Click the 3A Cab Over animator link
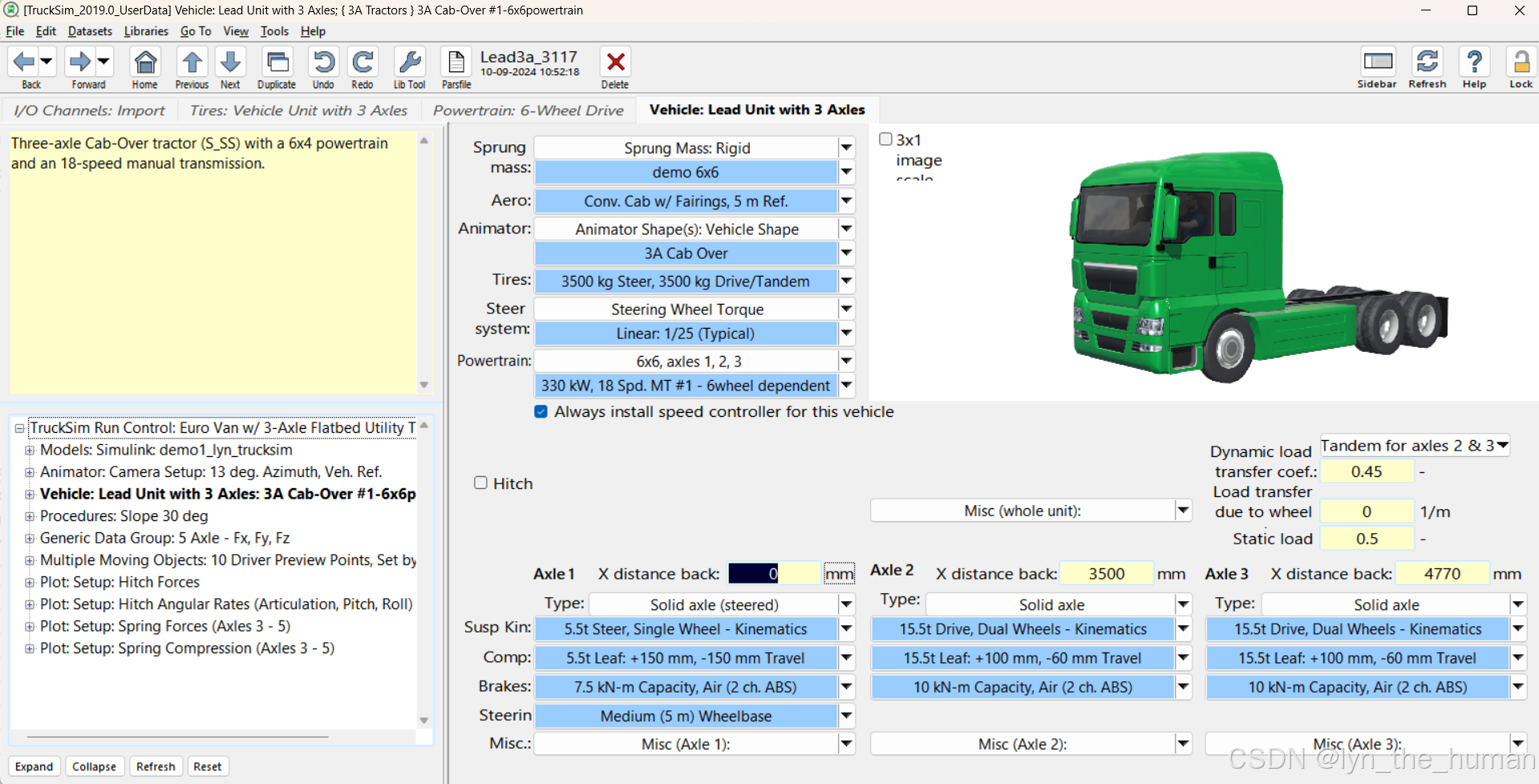The width and height of the screenshot is (1539, 784). pyautogui.click(x=686, y=253)
